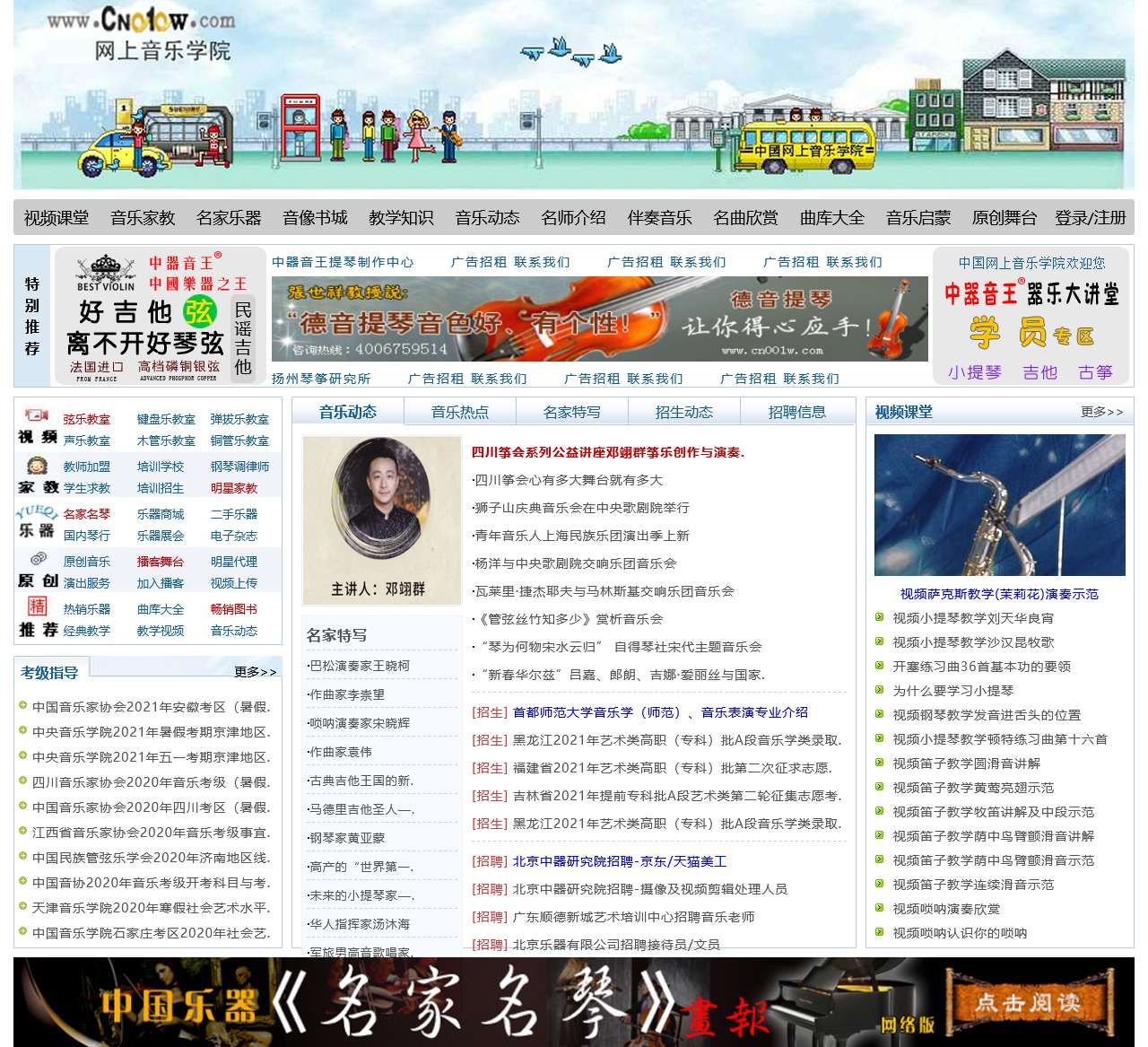Open 登录/注册 in the navigation bar

(x=1090, y=218)
